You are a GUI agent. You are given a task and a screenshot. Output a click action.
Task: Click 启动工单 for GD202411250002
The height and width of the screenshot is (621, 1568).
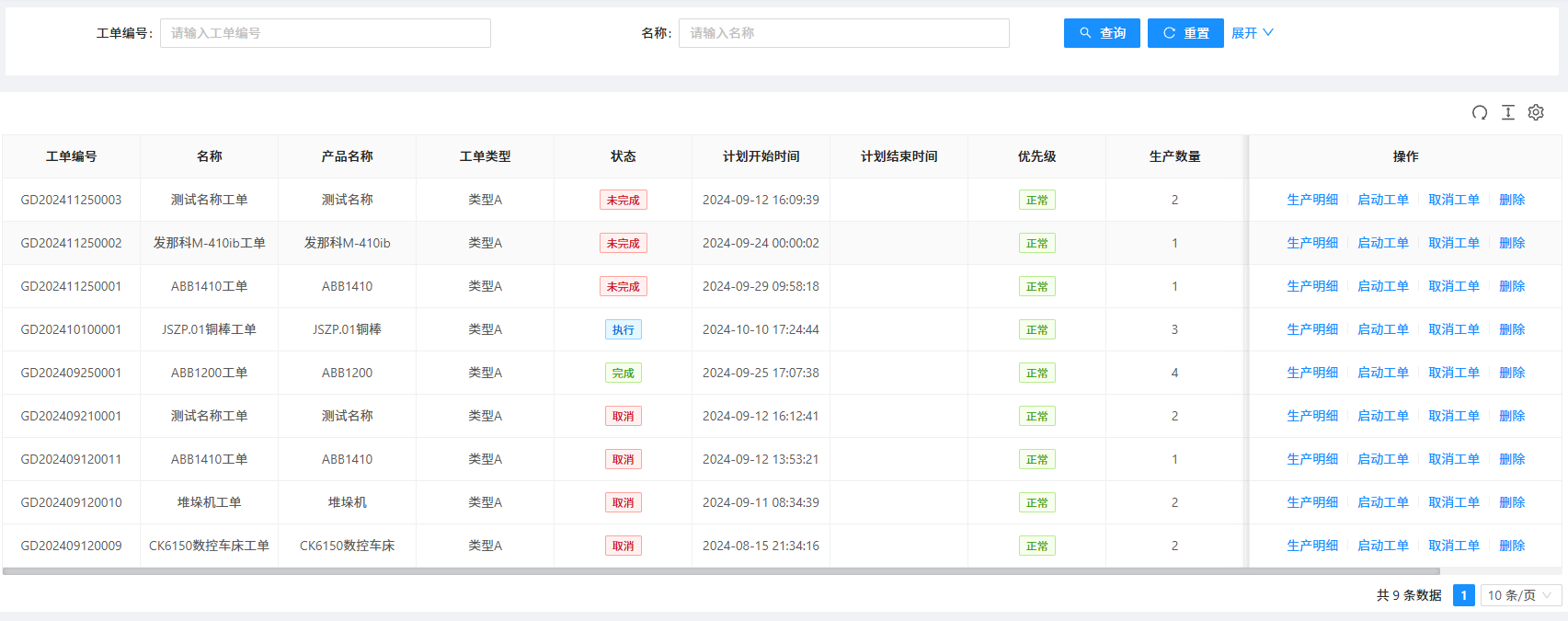coord(1383,243)
